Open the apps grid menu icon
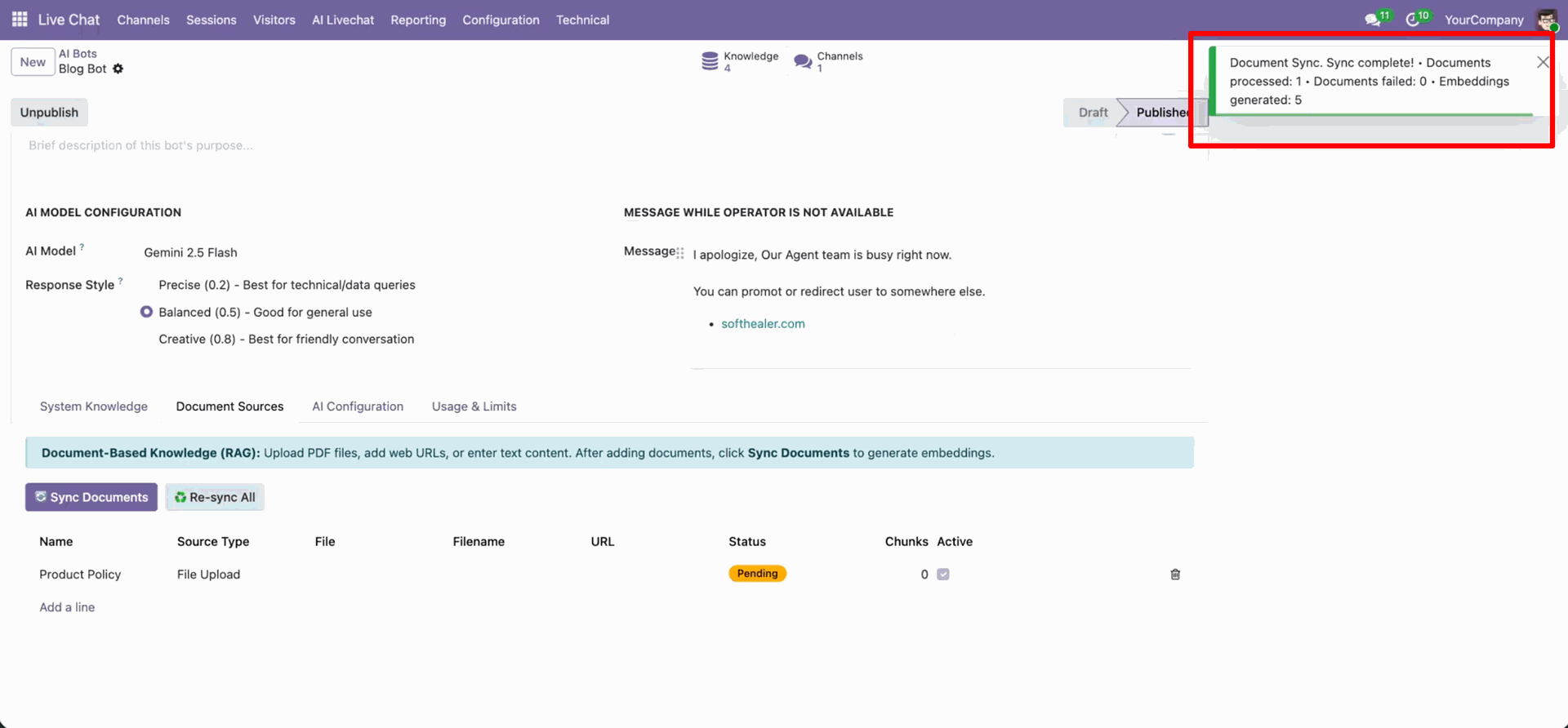Image resolution: width=1568 pixels, height=728 pixels. pyautogui.click(x=20, y=20)
